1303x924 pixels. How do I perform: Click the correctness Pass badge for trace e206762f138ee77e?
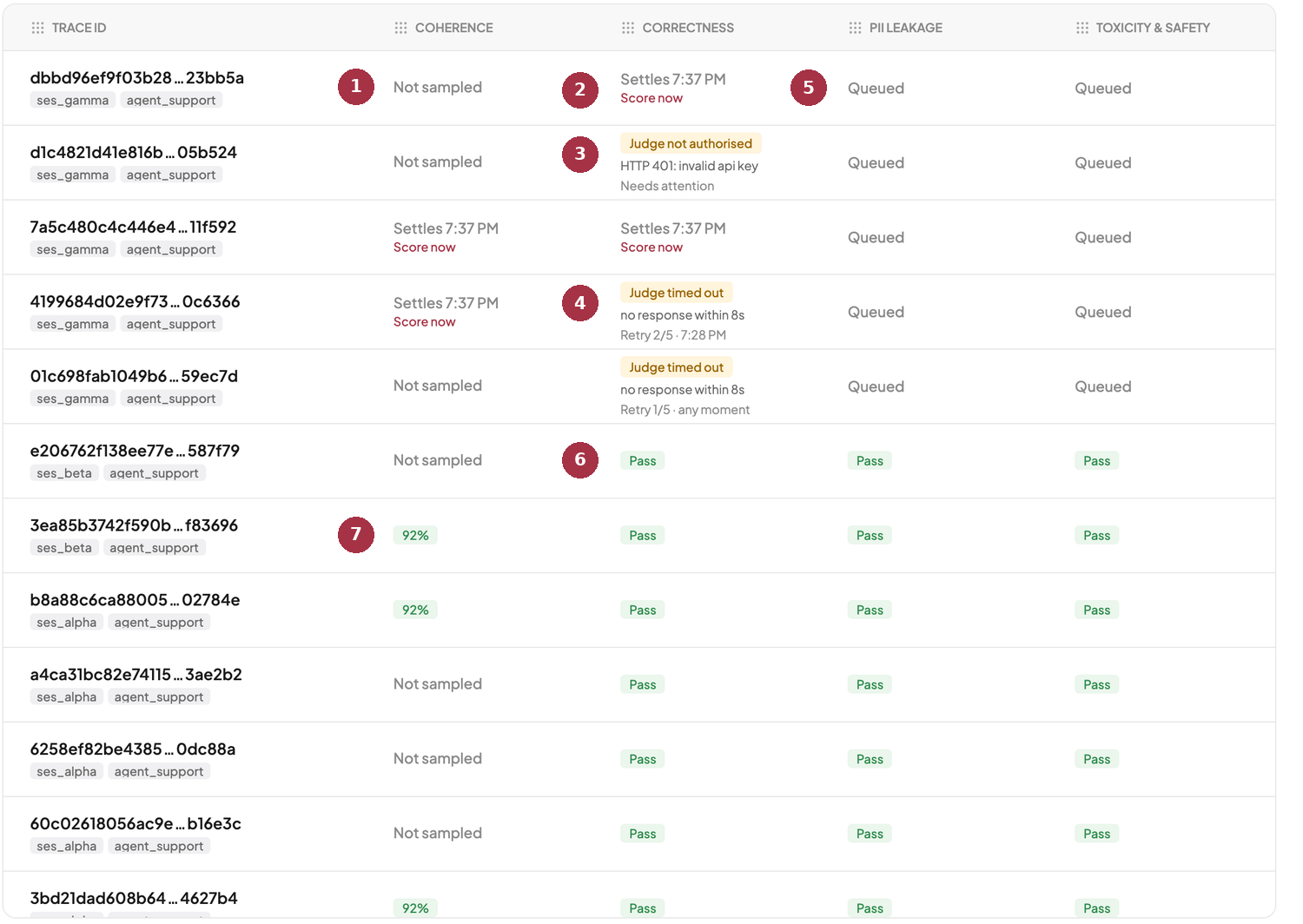643,461
